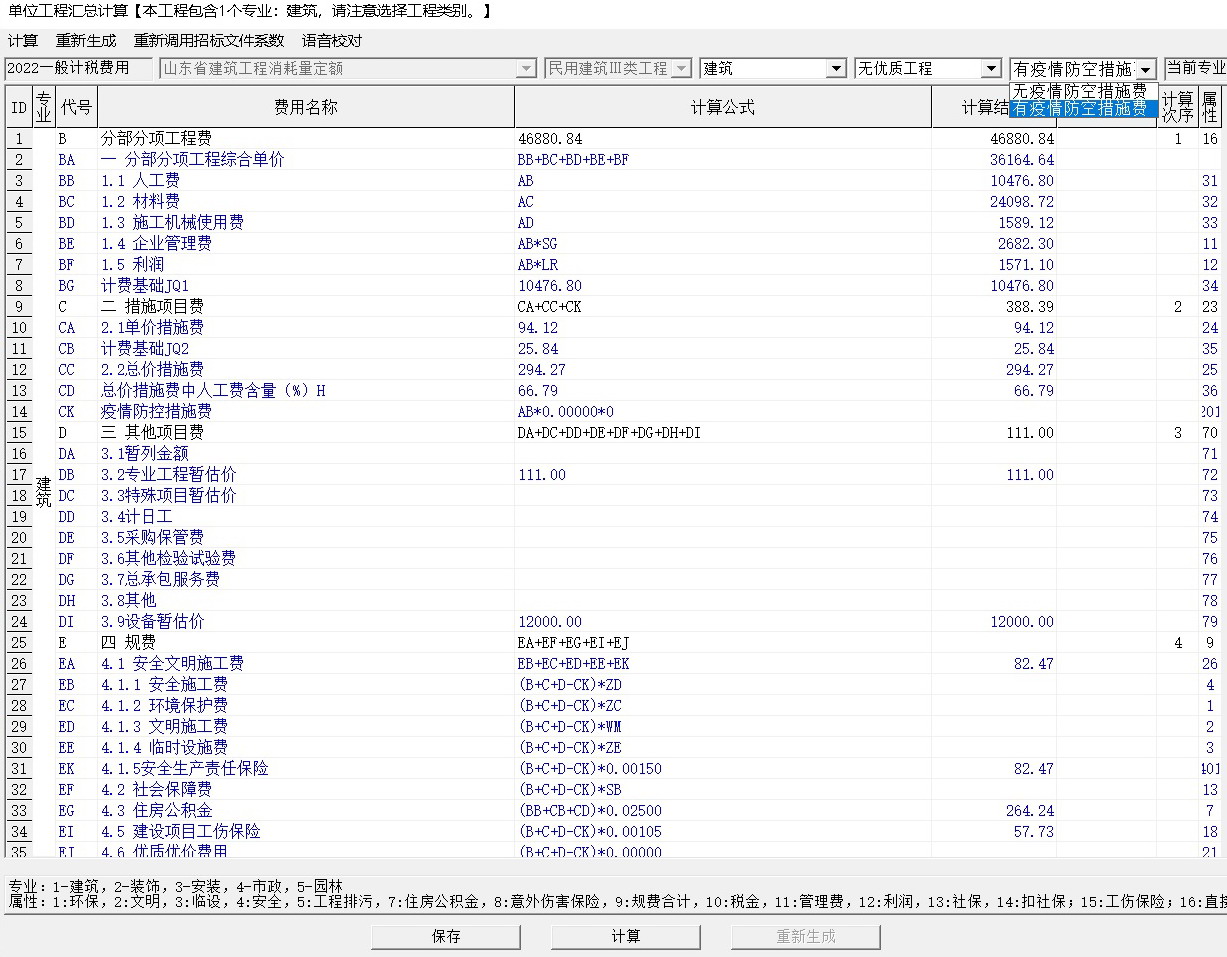This screenshot has width=1227, height=957.
Task: Select the 三 其他项目费 row
Action: point(306,433)
